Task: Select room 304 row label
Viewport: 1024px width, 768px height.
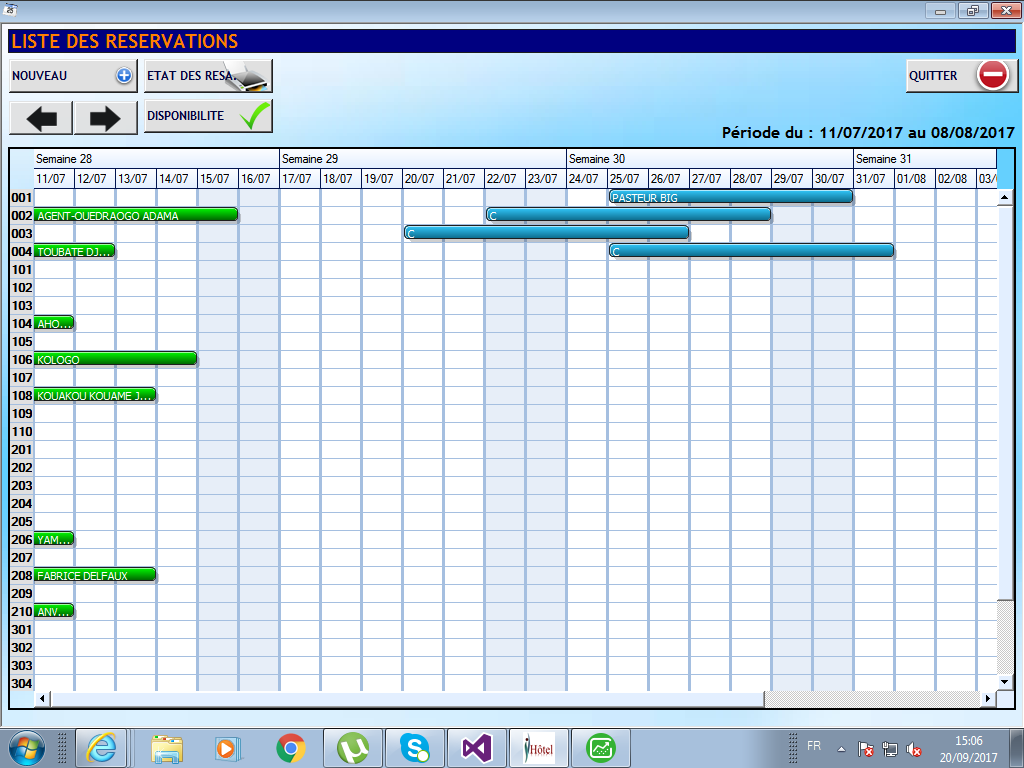Action: click(x=22, y=683)
